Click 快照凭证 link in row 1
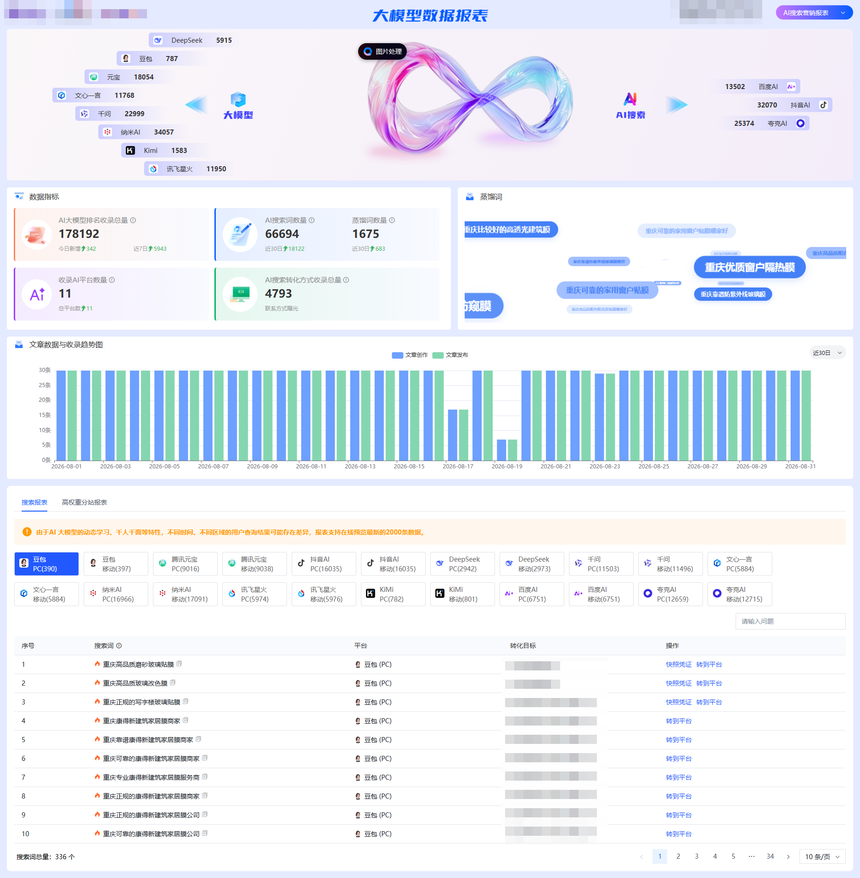The image size is (860, 878). point(679,664)
